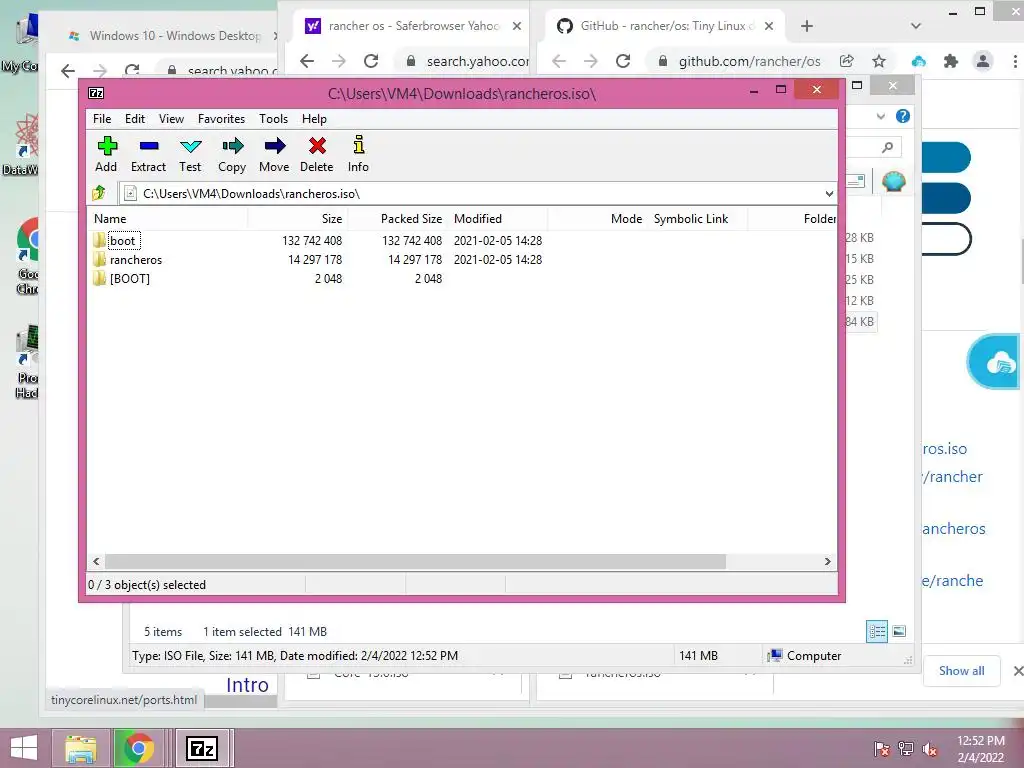The height and width of the screenshot is (768, 1024).
Task: Switch Explorer to details view icon
Action: pos(876,631)
